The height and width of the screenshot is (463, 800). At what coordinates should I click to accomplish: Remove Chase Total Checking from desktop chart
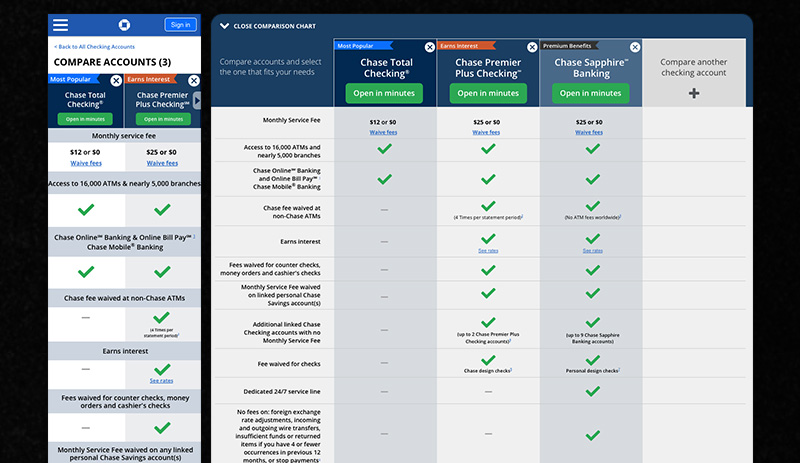click(x=429, y=47)
